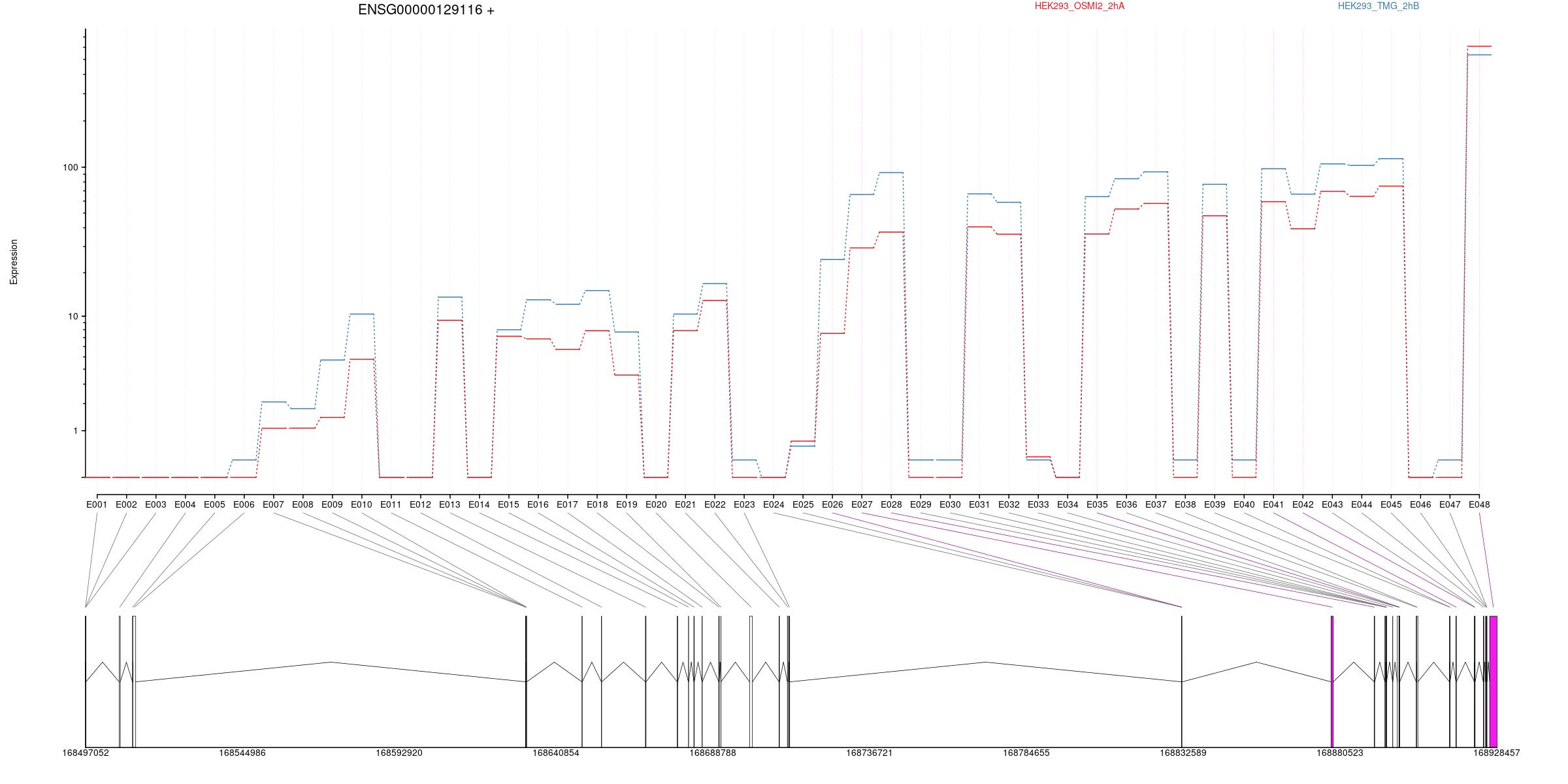Click the blue E028 expression segment
Viewport: 1568px width, 784px height.
(891, 172)
